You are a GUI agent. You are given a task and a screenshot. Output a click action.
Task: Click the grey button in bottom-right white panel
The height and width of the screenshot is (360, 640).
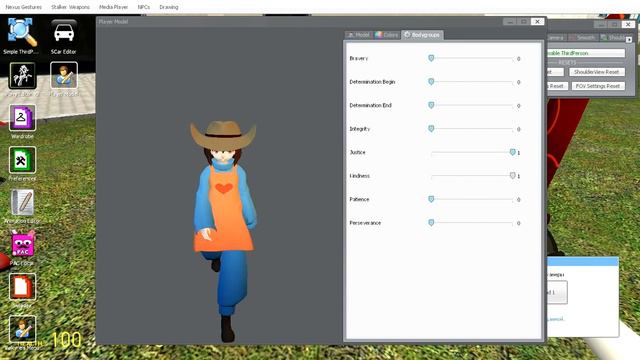pos(557,293)
